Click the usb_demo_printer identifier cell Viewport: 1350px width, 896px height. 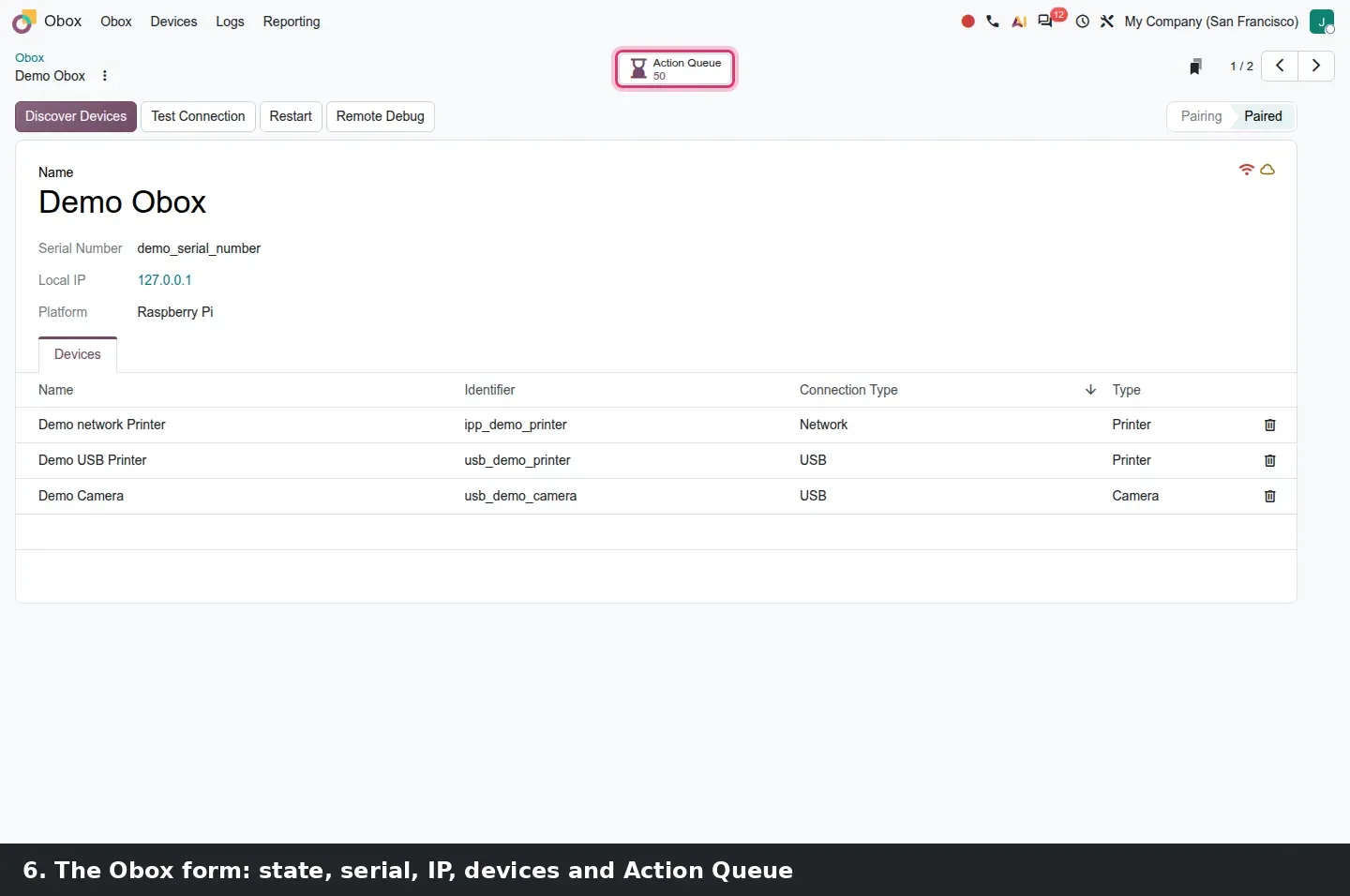click(x=517, y=461)
